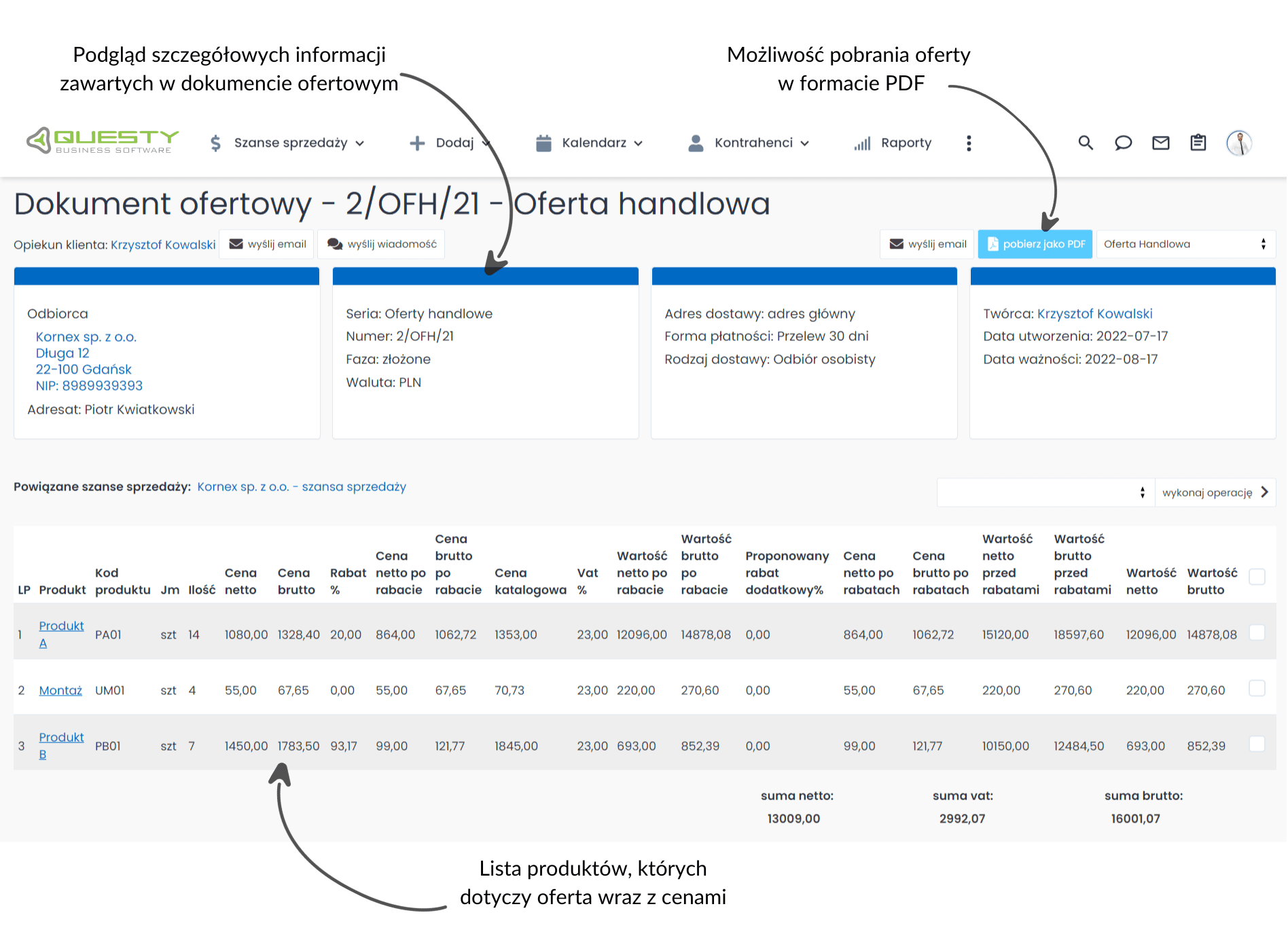Expand the Kontrahenci chevron arrow
Screen dimensions: 1288x951
click(805, 143)
